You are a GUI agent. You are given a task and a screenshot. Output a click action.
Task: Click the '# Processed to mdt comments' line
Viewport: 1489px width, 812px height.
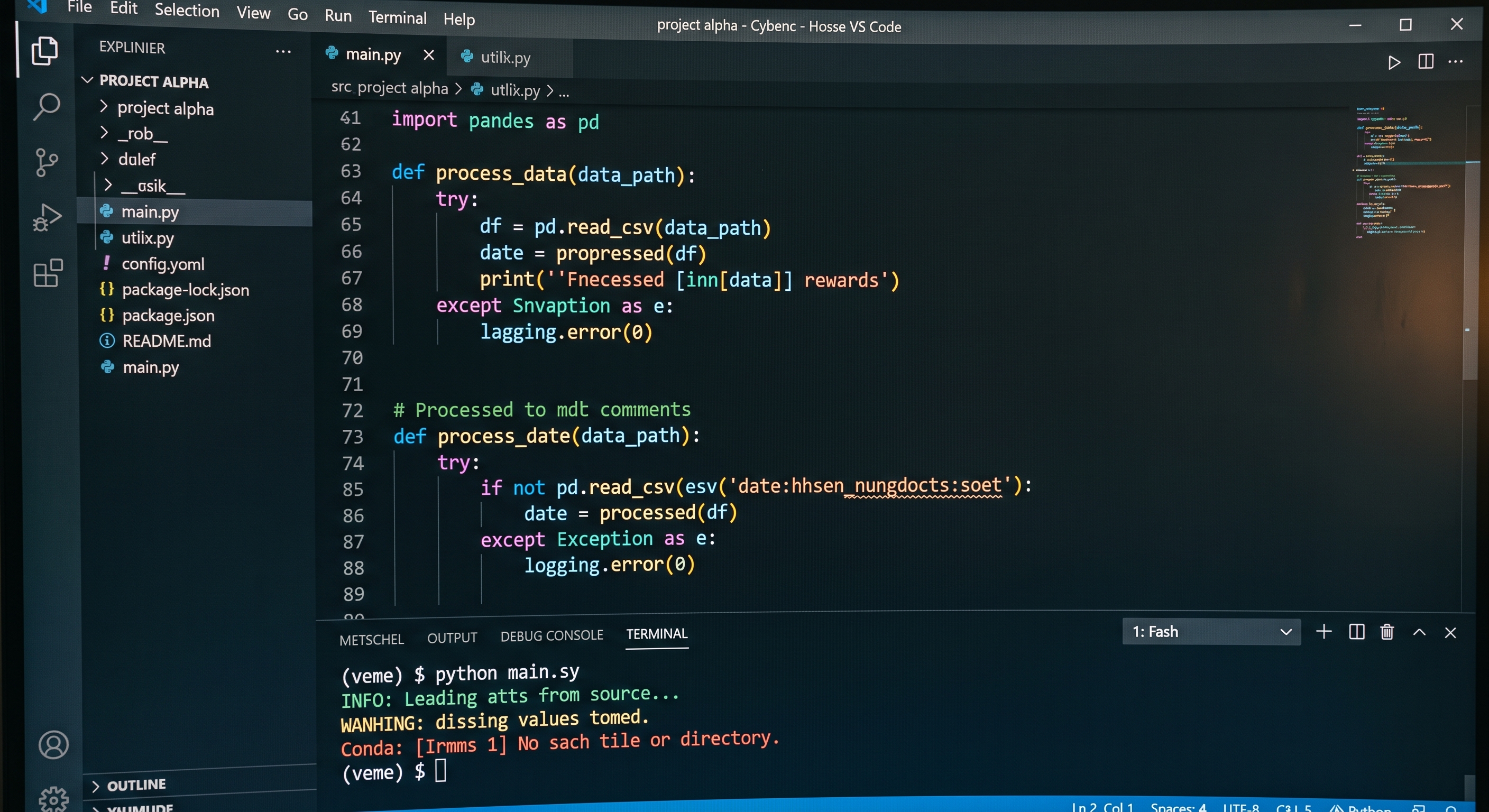pyautogui.click(x=541, y=410)
